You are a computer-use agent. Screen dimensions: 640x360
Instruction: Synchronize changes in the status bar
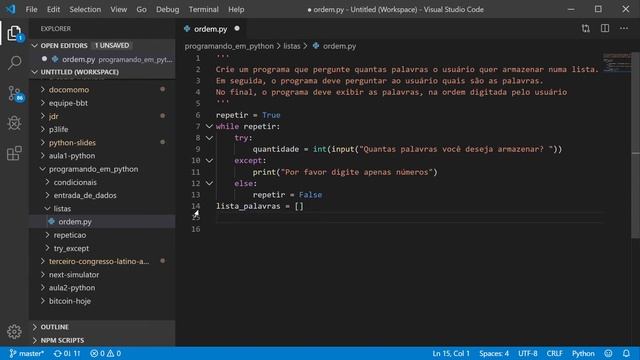pos(67,353)
